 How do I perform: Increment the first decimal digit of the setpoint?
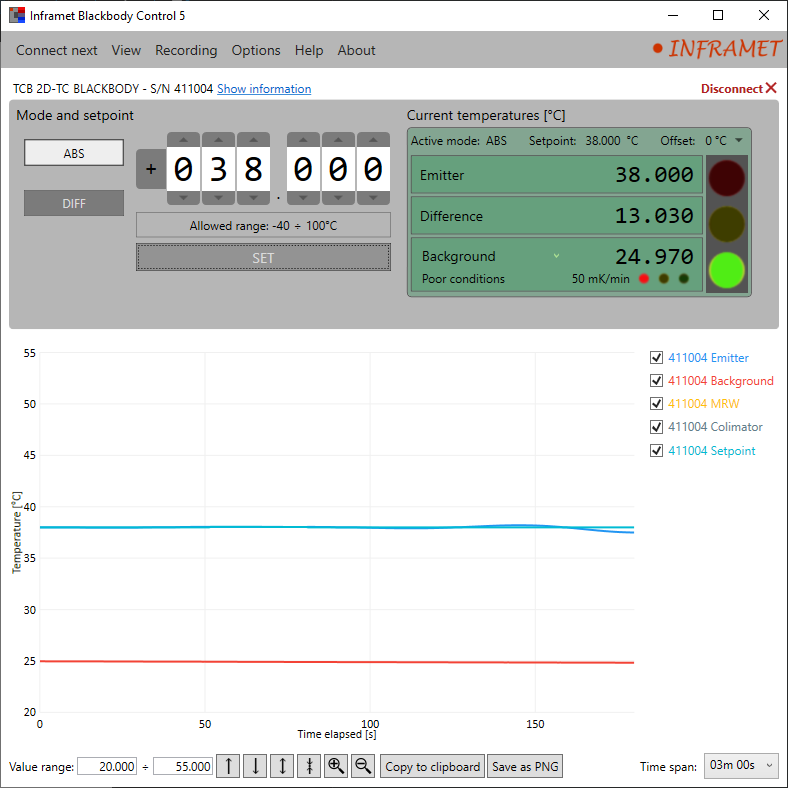click(x=303, y=140)
